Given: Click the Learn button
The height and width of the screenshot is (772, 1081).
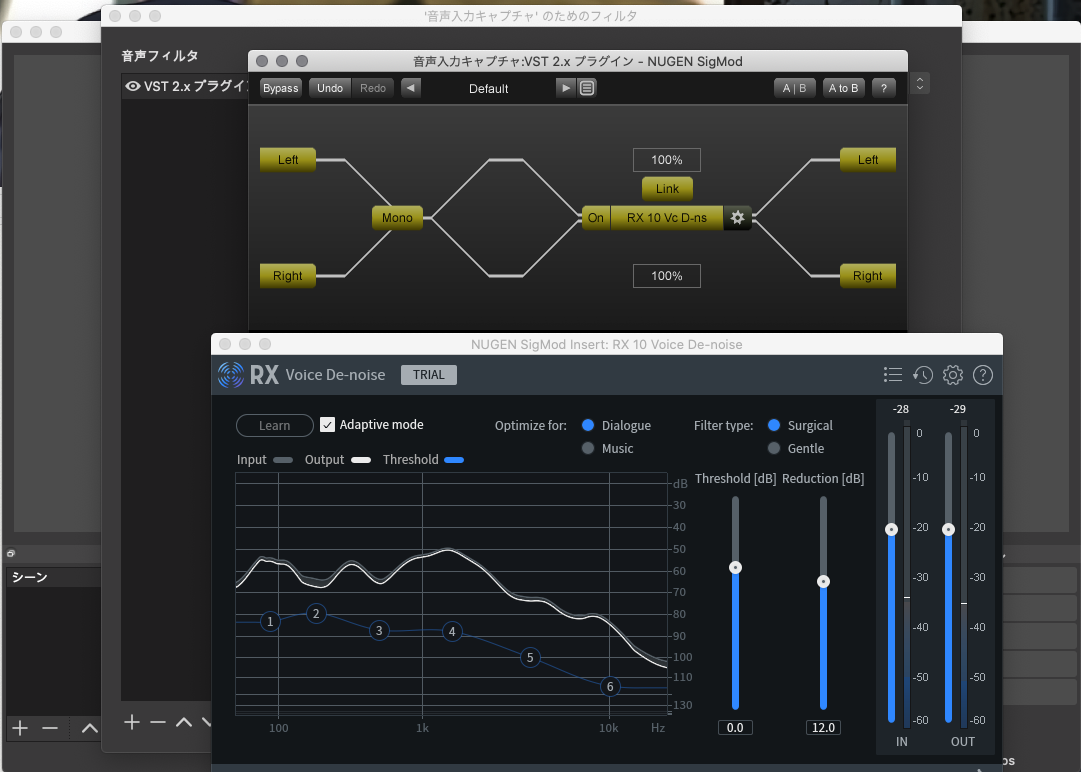Looking at the screenshot, I should pyautogui.click(x=274, y=425).
